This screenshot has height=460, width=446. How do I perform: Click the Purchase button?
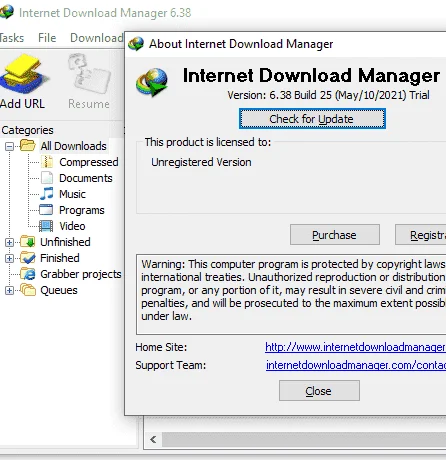pyautogui.click(x=335, y=235)
